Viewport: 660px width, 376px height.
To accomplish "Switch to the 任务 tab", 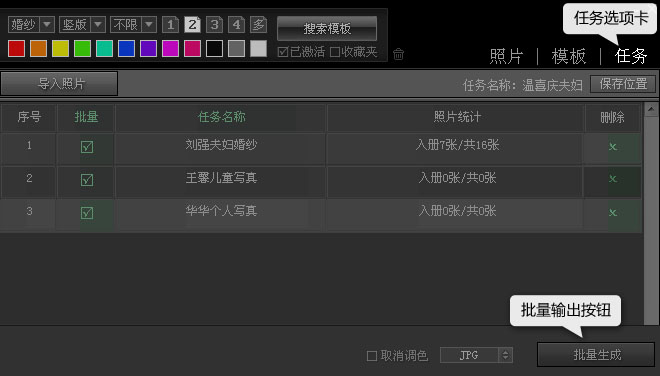I will click(x=631, y=56).
